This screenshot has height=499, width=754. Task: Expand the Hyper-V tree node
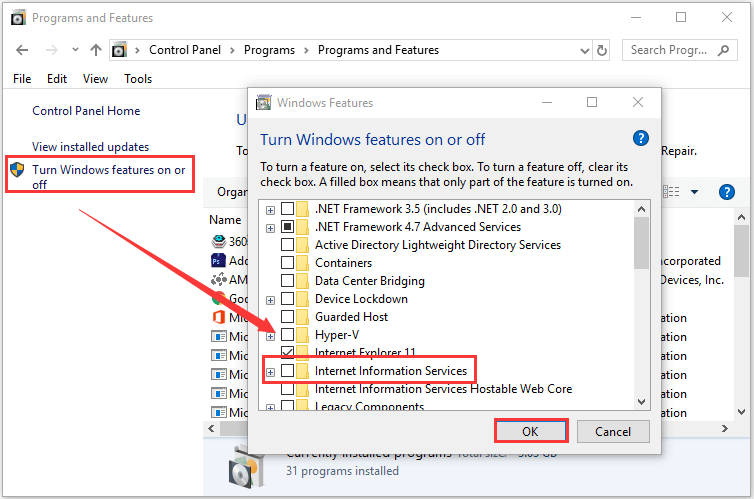click(270, 336)
